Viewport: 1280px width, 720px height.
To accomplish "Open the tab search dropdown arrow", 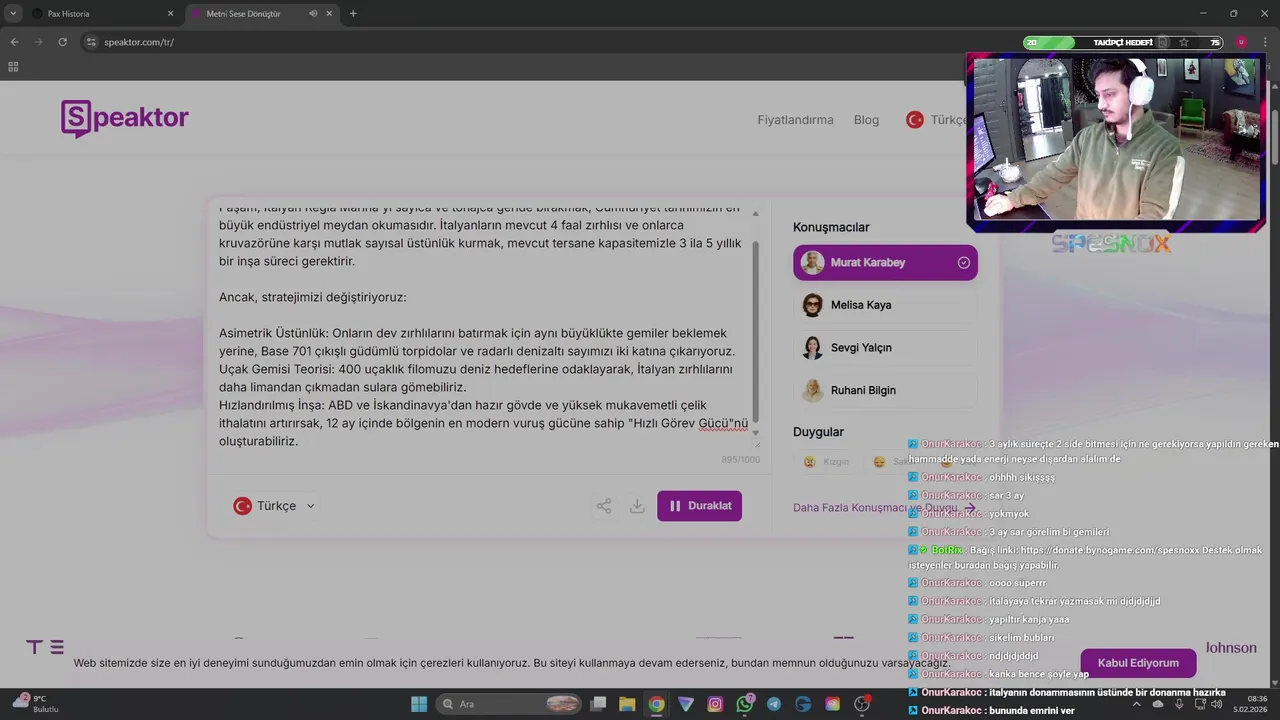I will click(x=13, y=14).
